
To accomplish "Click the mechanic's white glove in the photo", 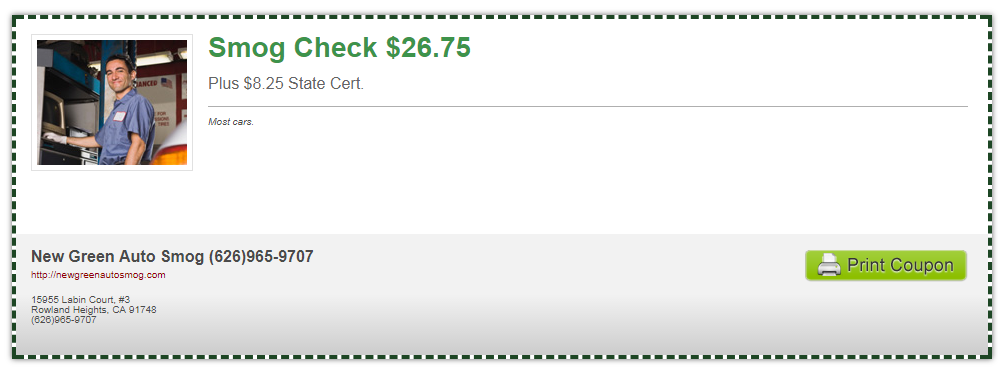I will [x=54, y=137].
